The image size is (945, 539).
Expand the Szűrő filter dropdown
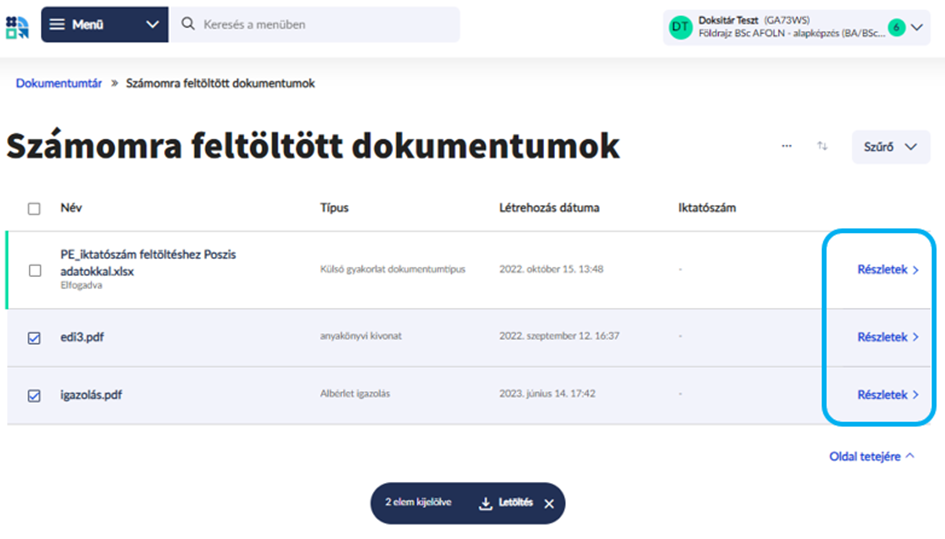[890, 147]
